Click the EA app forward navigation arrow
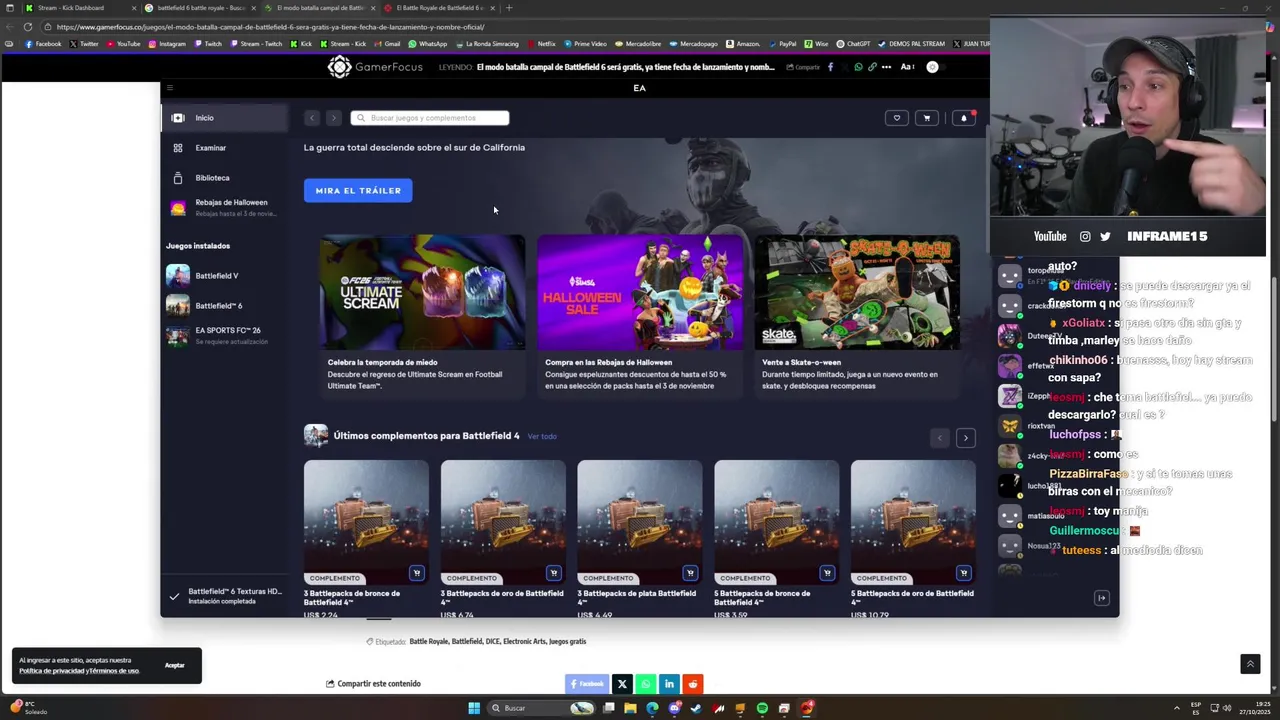1280x720 pixels. pos(334,118)
